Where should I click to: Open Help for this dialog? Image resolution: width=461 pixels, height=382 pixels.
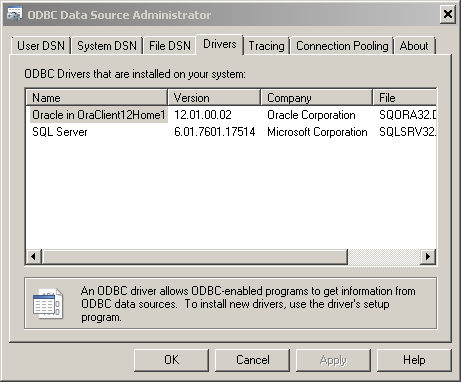[x=414, y=360]
